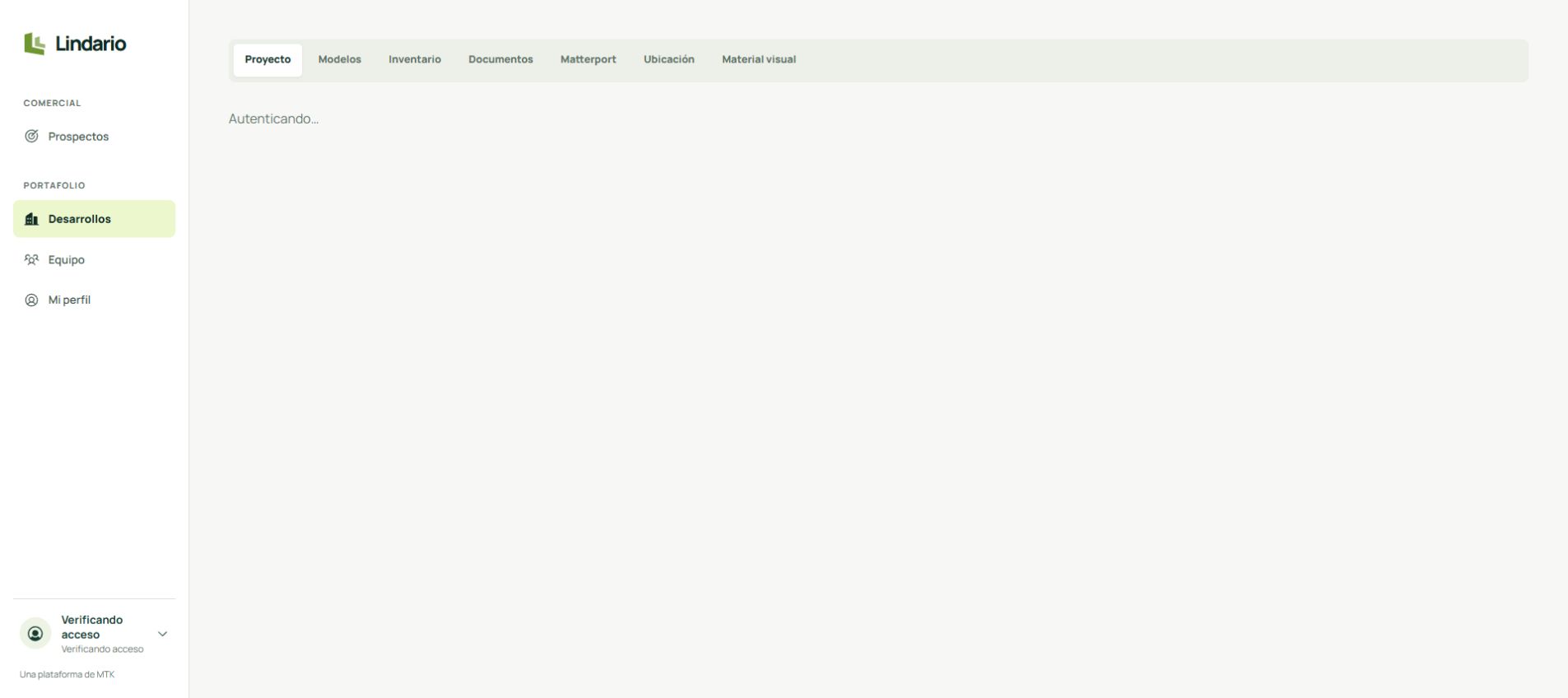
Task: Click the Equipo people icon
Action: [31, 259]
